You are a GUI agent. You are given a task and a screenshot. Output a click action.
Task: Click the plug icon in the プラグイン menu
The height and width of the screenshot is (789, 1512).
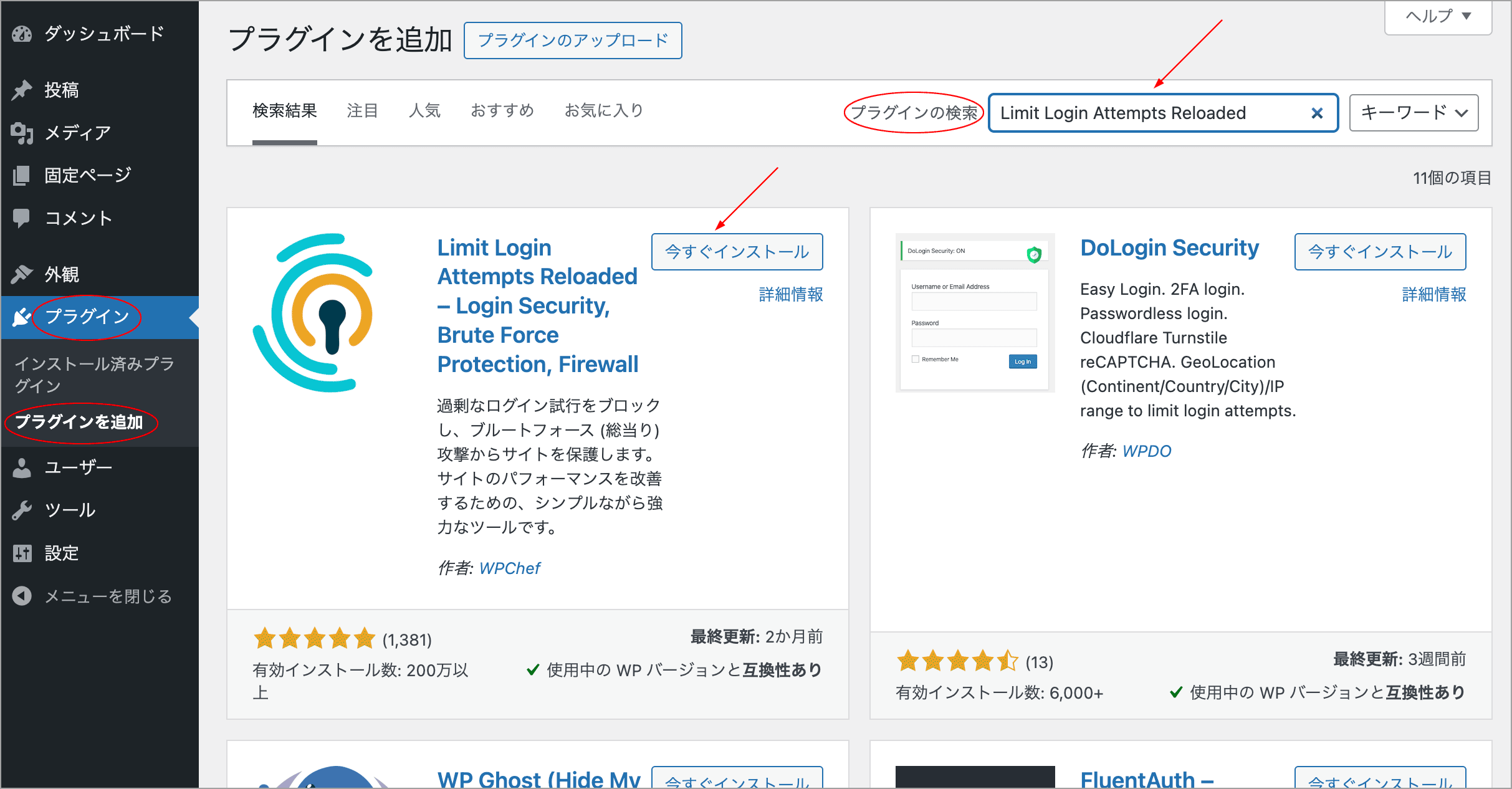(x=22, y=317)
